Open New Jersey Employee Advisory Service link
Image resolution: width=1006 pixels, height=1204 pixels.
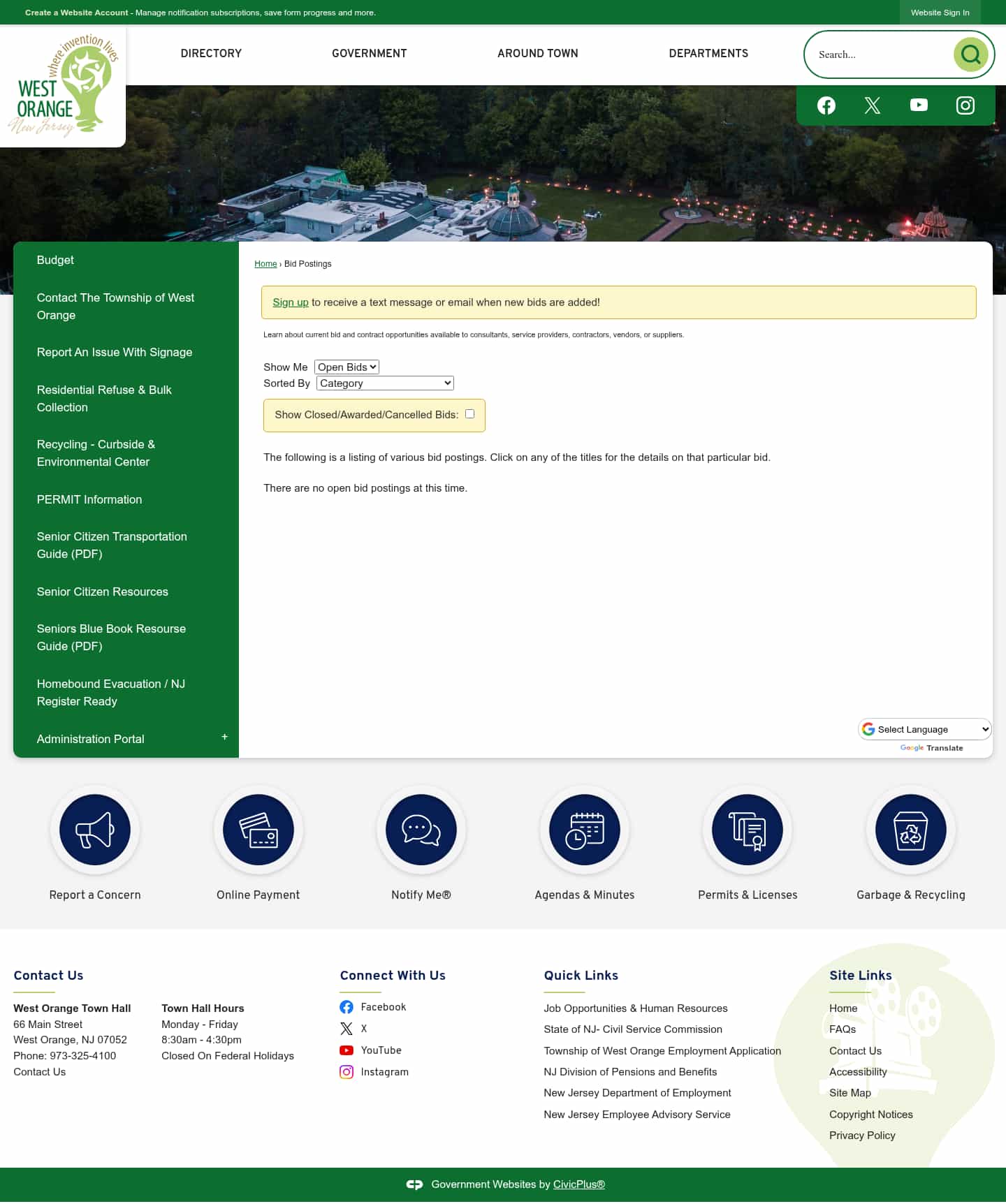click(x=637, y=1115)
